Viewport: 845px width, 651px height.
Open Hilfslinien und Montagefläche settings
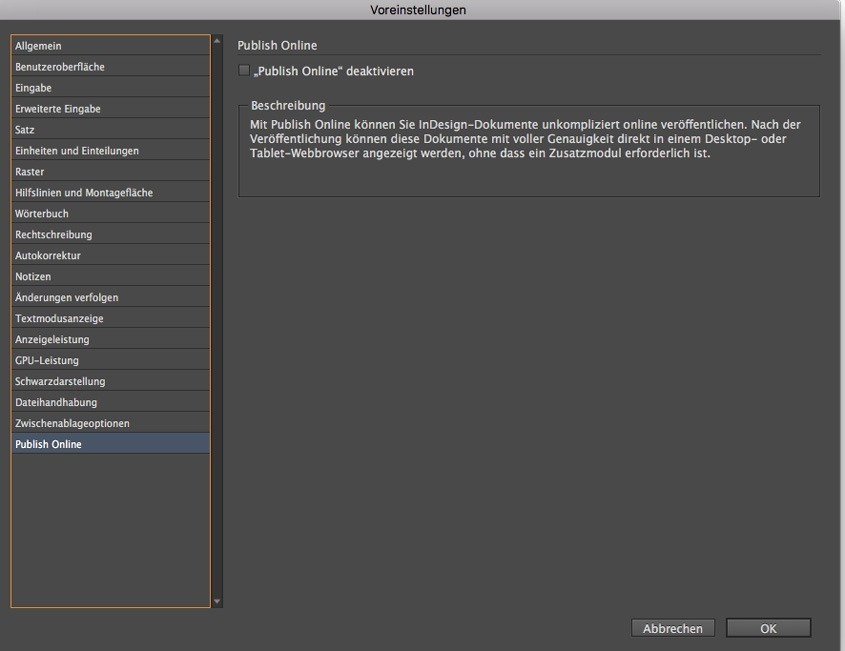[110, 193]
